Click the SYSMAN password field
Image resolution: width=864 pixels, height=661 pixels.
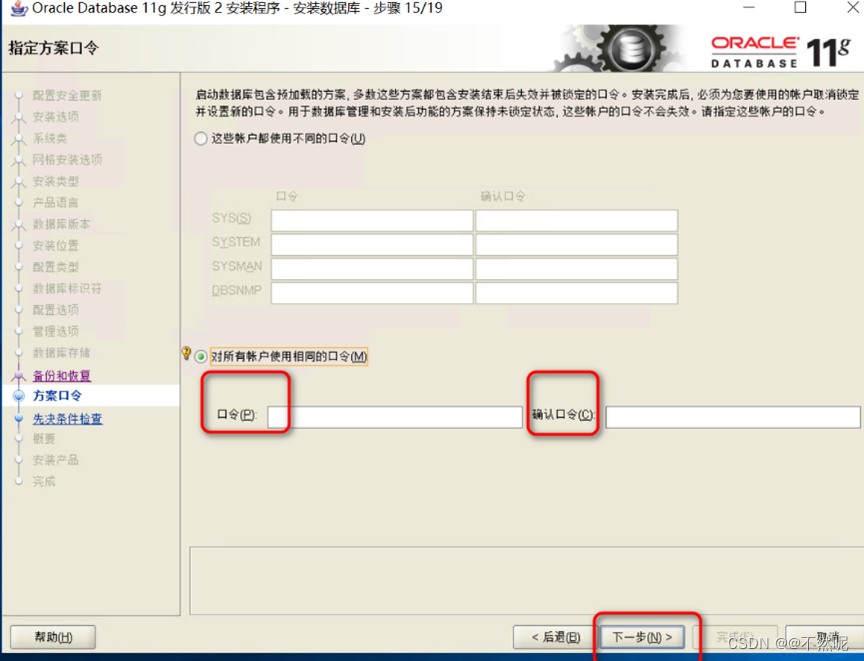coord(372,269)
